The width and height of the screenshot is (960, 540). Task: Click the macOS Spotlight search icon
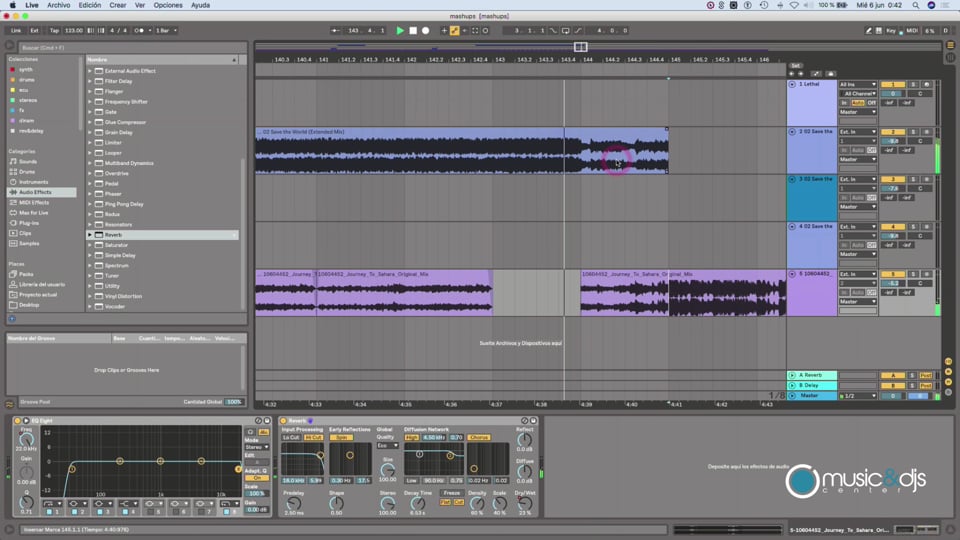pos(915,5)
